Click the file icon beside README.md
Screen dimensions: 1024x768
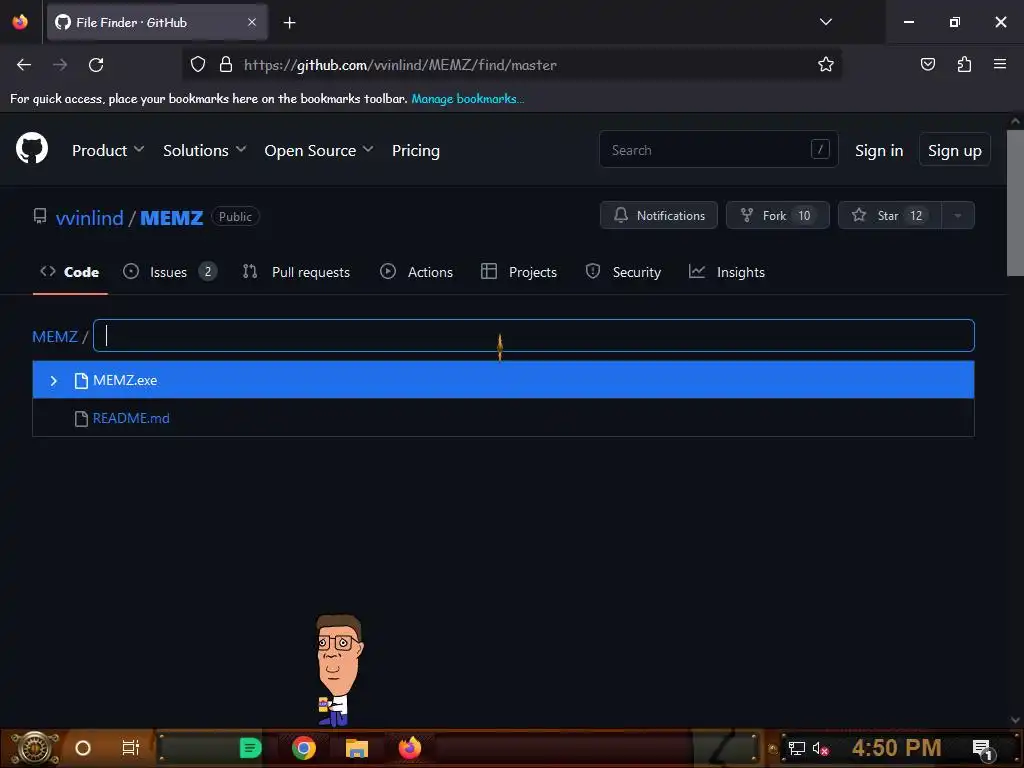pyautogui.click(x=81, y=418)
